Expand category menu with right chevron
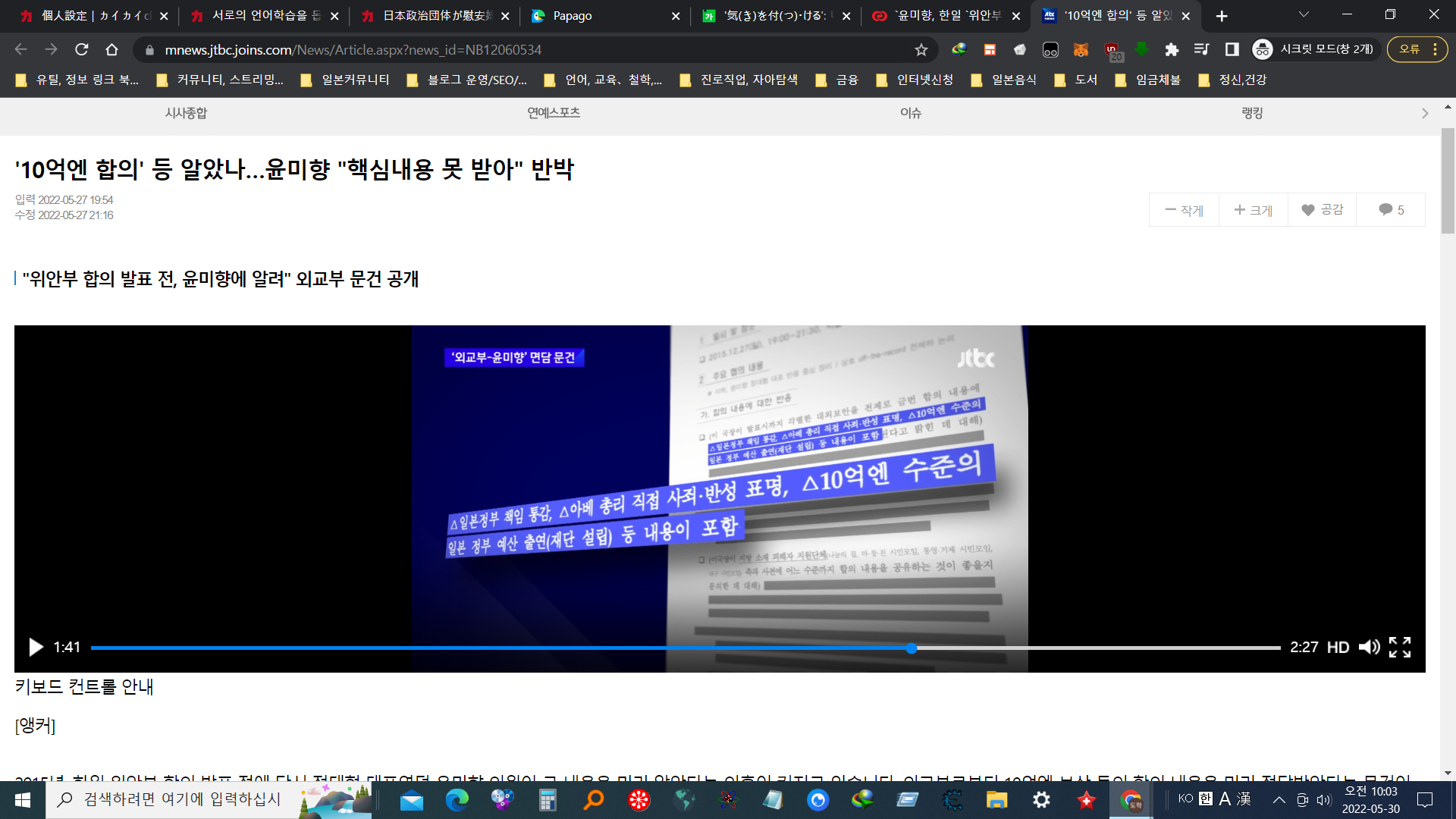Viewport: 1456px width, 819px height. [x=1425, y=114]
